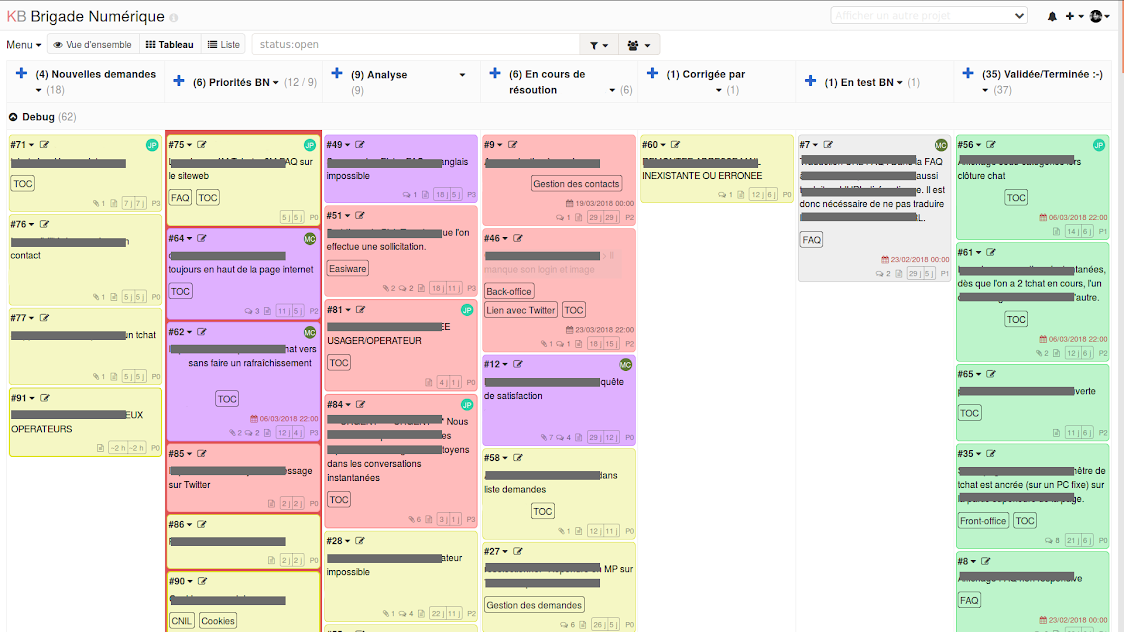Screen dimensions: 1124x632
Task: Add a task to Validée/Terminée column
Action: tap(968, 73)
